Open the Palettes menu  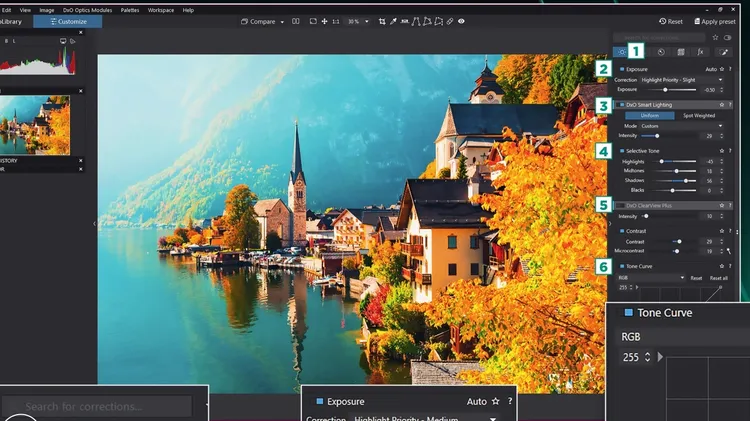click(130, 9)
